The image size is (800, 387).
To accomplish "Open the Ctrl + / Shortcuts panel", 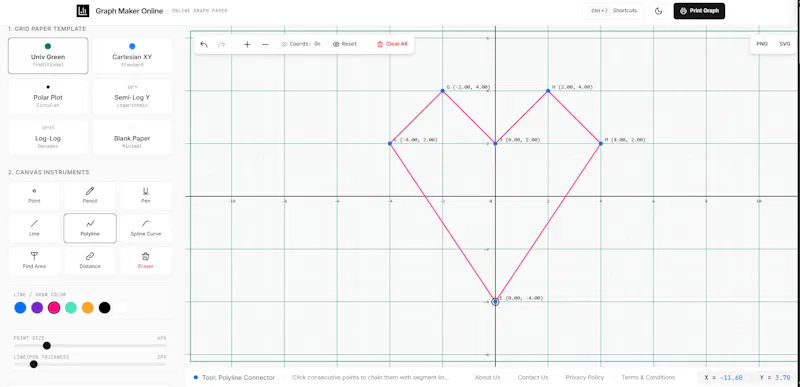I will (x=613, y=11).
